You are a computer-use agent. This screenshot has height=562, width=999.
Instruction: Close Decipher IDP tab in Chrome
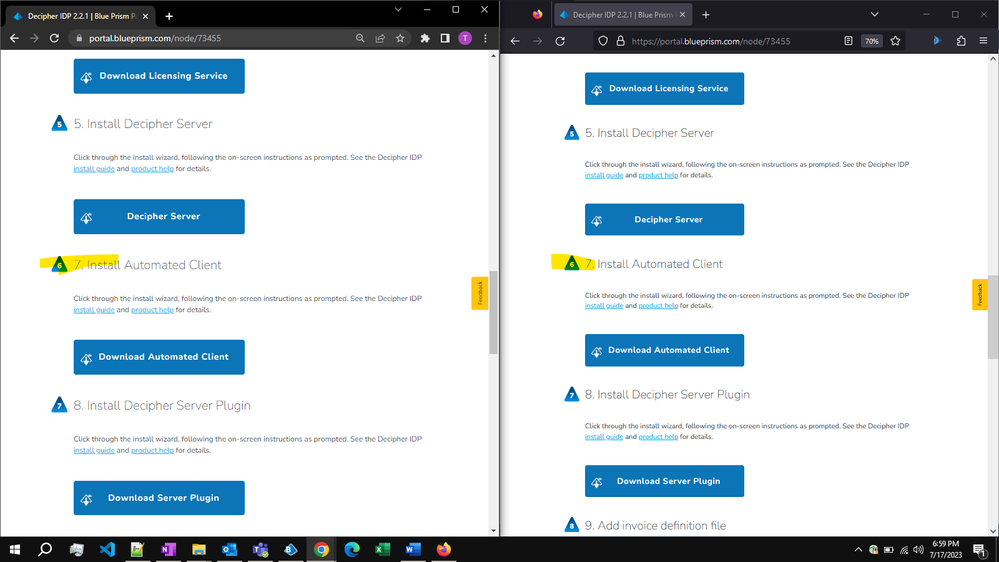tap(145, 16)
